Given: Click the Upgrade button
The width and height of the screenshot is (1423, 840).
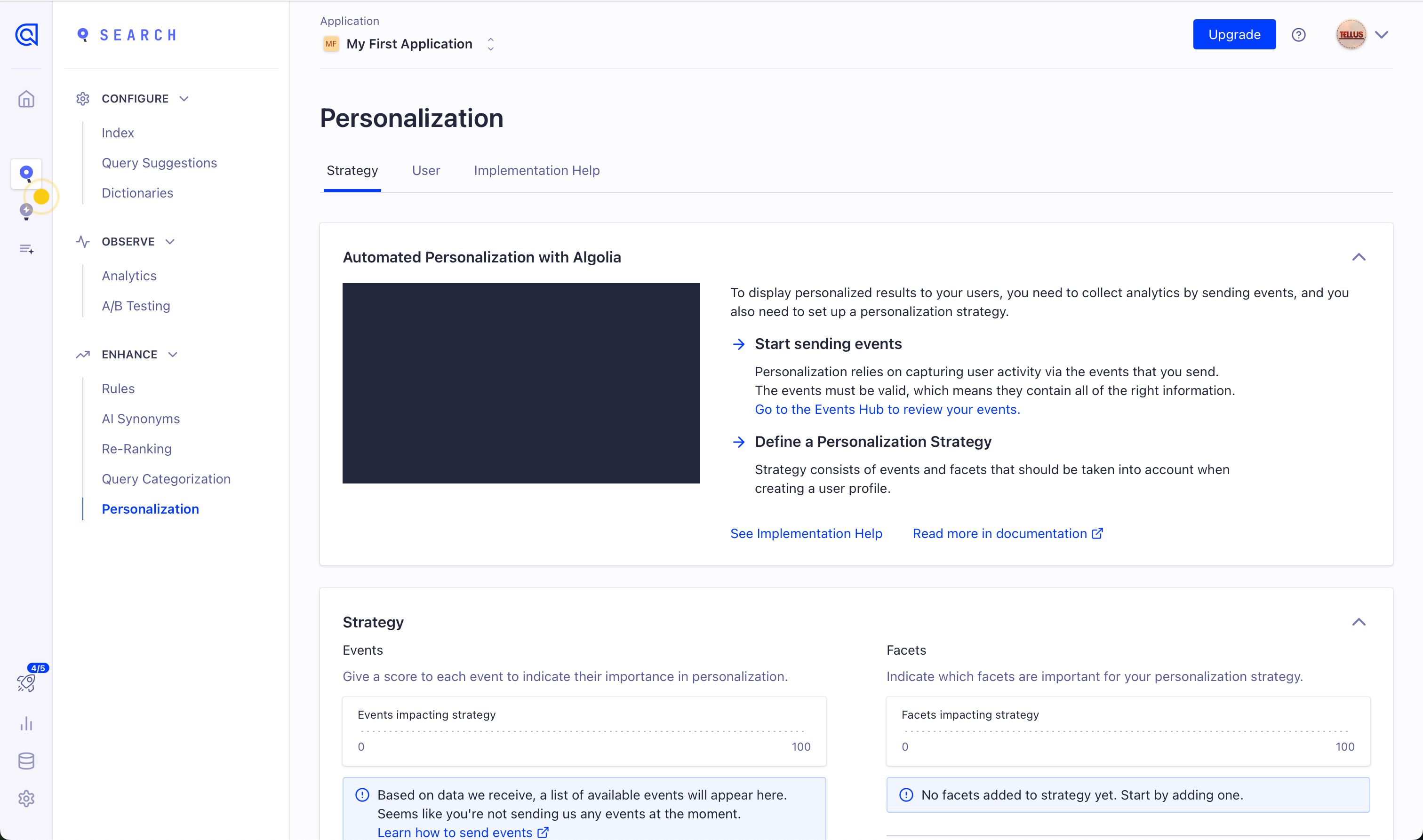Looking at the screenshot, I should (x=1234, y=34).
